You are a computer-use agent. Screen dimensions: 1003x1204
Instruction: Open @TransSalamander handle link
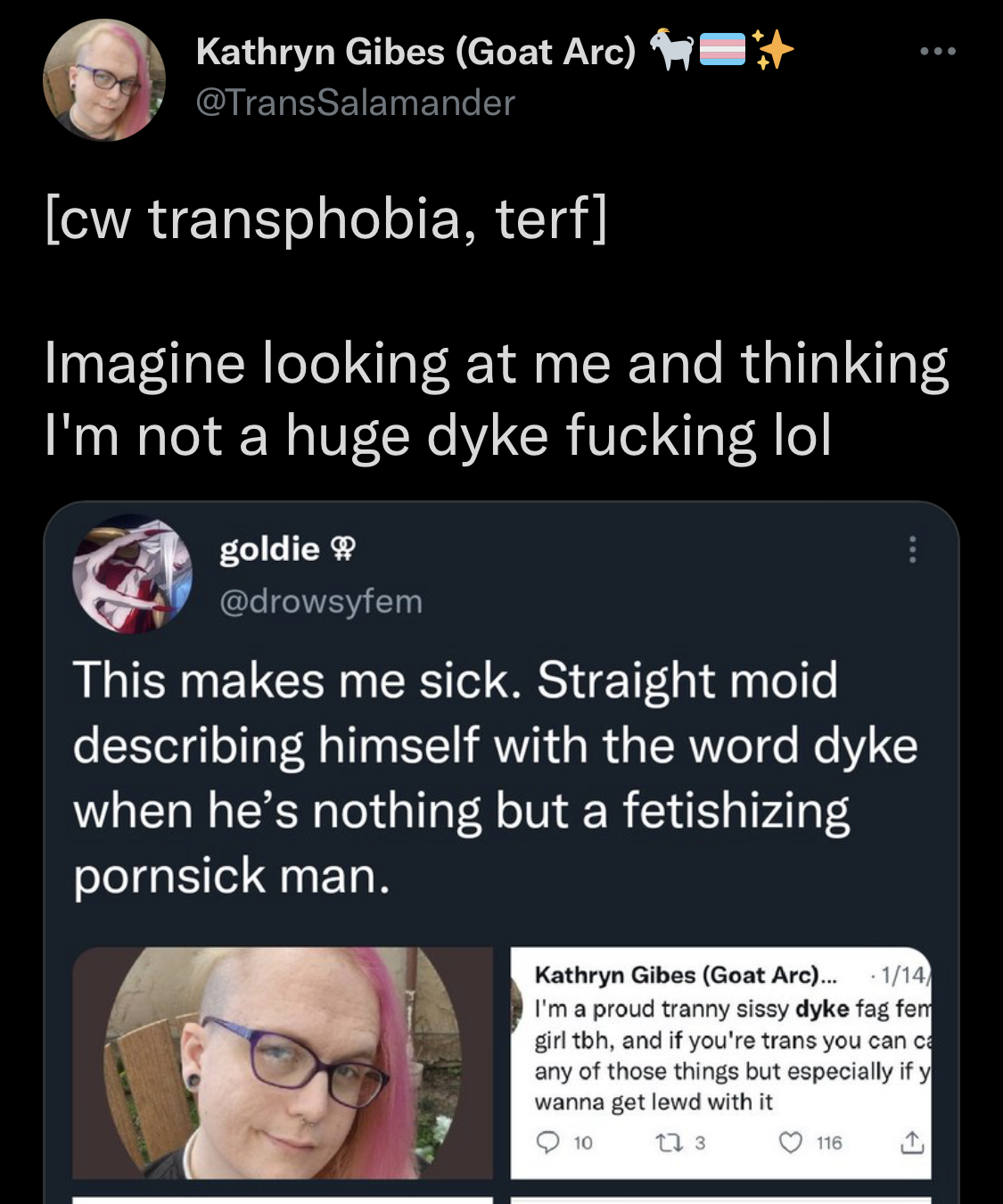pyautogui.click(x=355, y=103)
